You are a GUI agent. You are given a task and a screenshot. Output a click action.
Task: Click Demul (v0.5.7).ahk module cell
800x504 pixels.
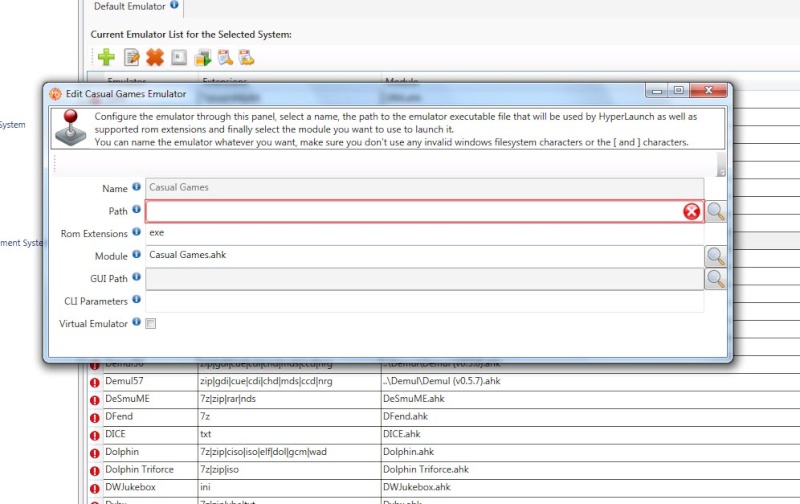click(591, 381)
